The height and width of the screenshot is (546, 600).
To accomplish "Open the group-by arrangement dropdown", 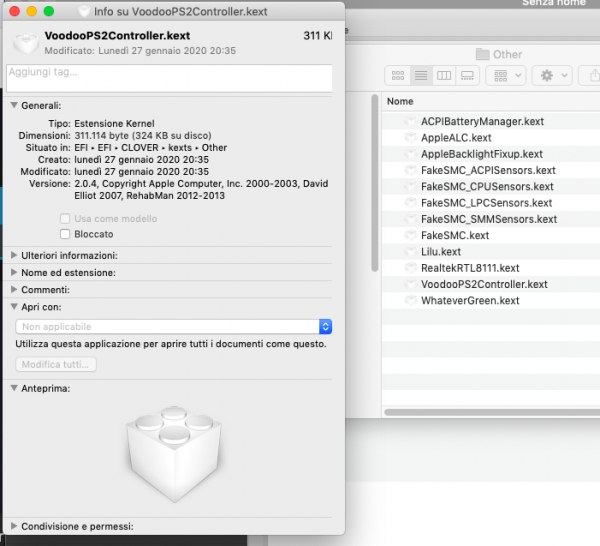I will pyautogui.click(x=506, y=75).
